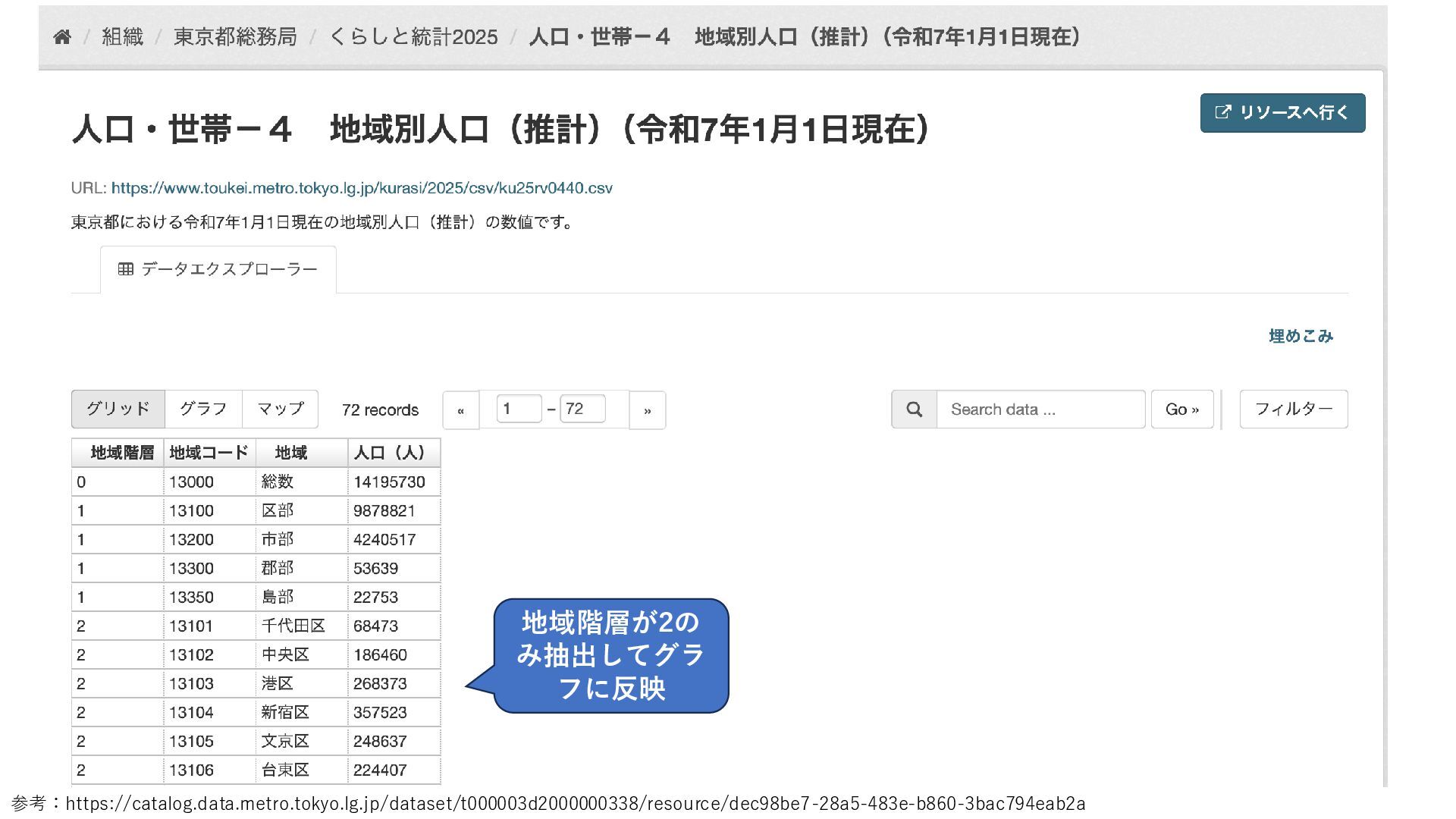The width and height of the screenshot is (1456, 819).
Task: Select the データエクスプローラー tab
Action: [218, 269]
